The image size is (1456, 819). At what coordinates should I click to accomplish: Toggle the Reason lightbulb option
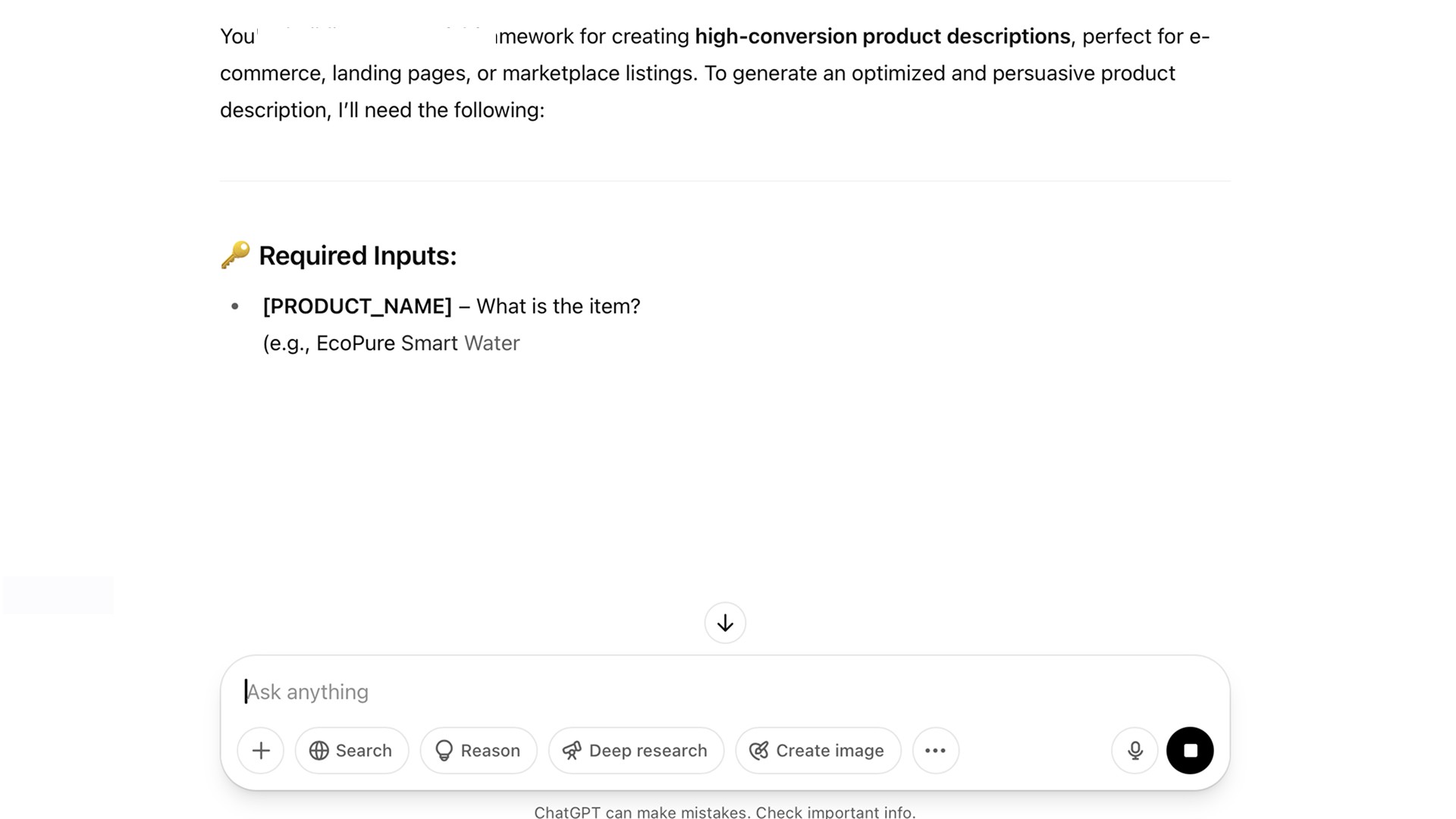point(479,751)
